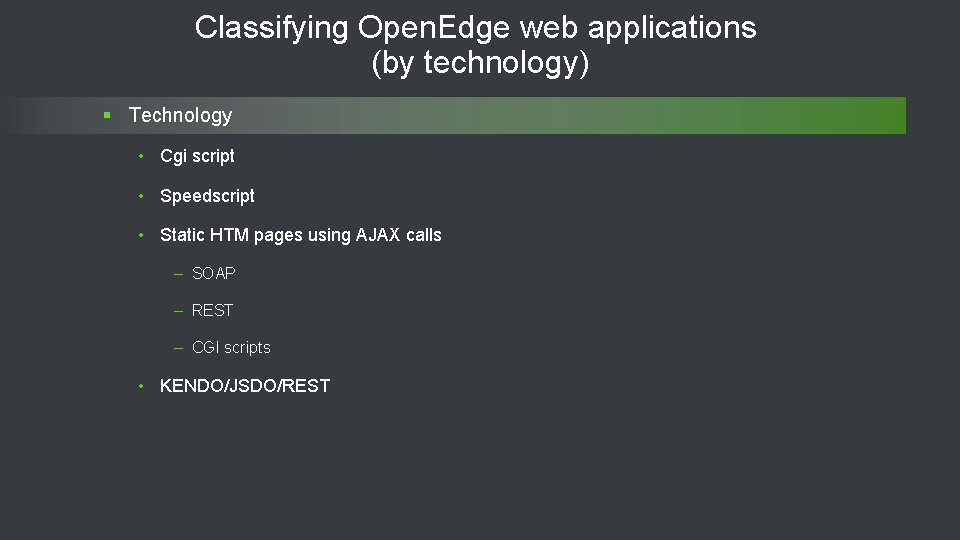Click the bullet dot beside Cgi script
The width and height of the screenshot is (960, 540).
143,156
